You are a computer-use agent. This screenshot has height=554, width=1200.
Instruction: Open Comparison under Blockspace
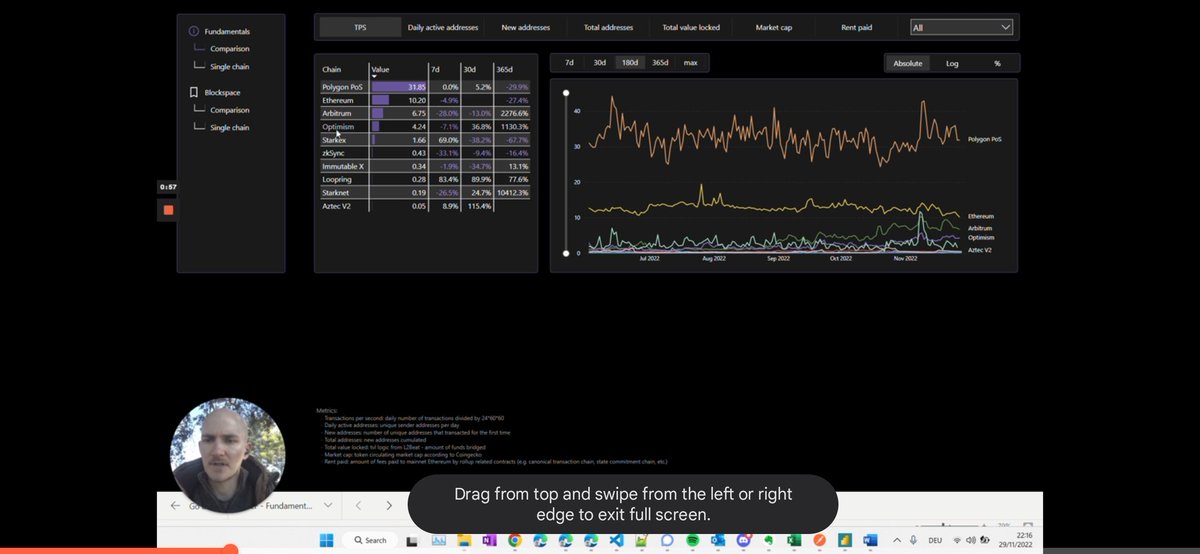230,110
